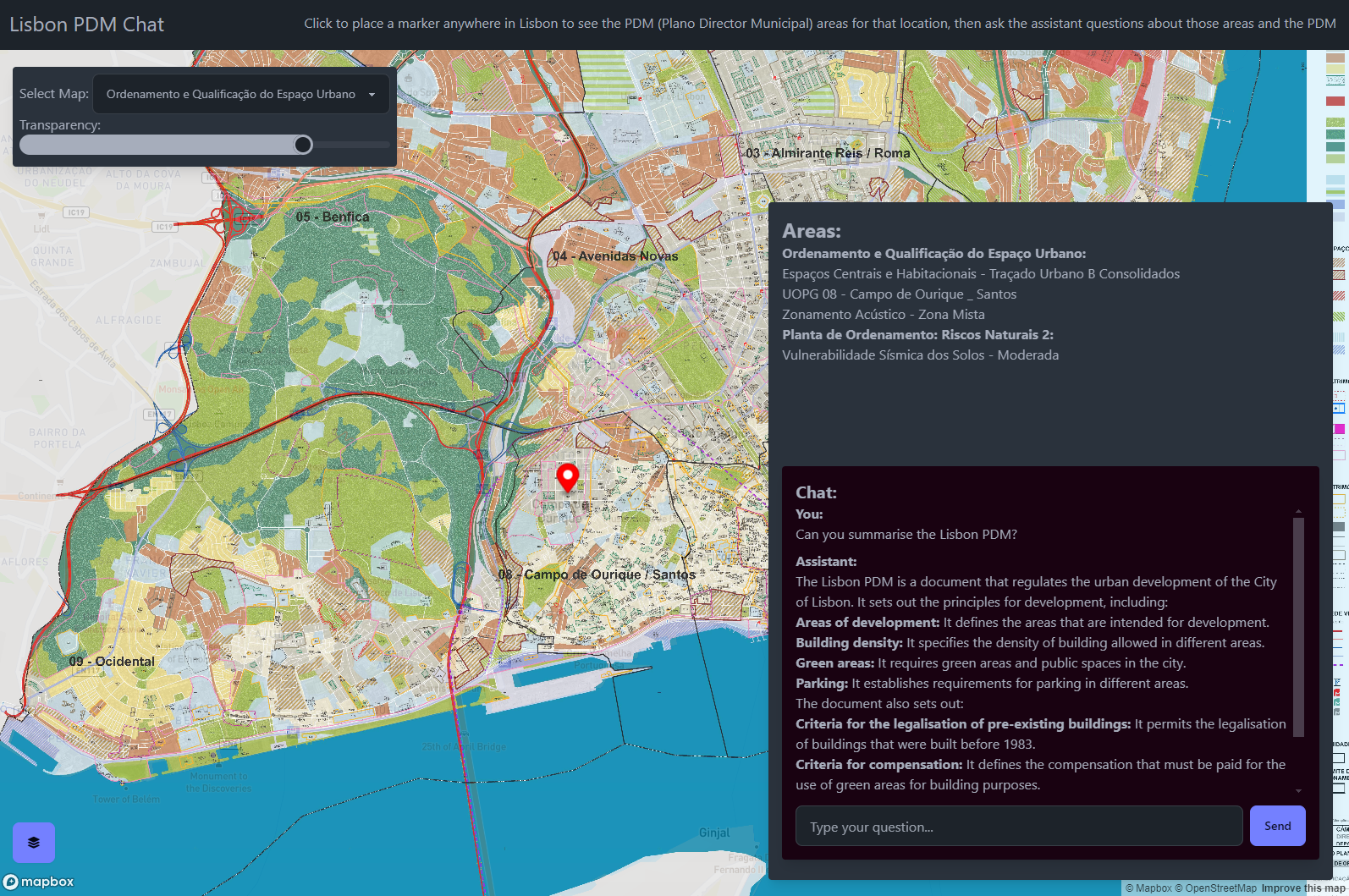The width and height of the screenshot is (1349, 896).
Task: Click the Tower of Belém map label
Action: click(126, 799)
